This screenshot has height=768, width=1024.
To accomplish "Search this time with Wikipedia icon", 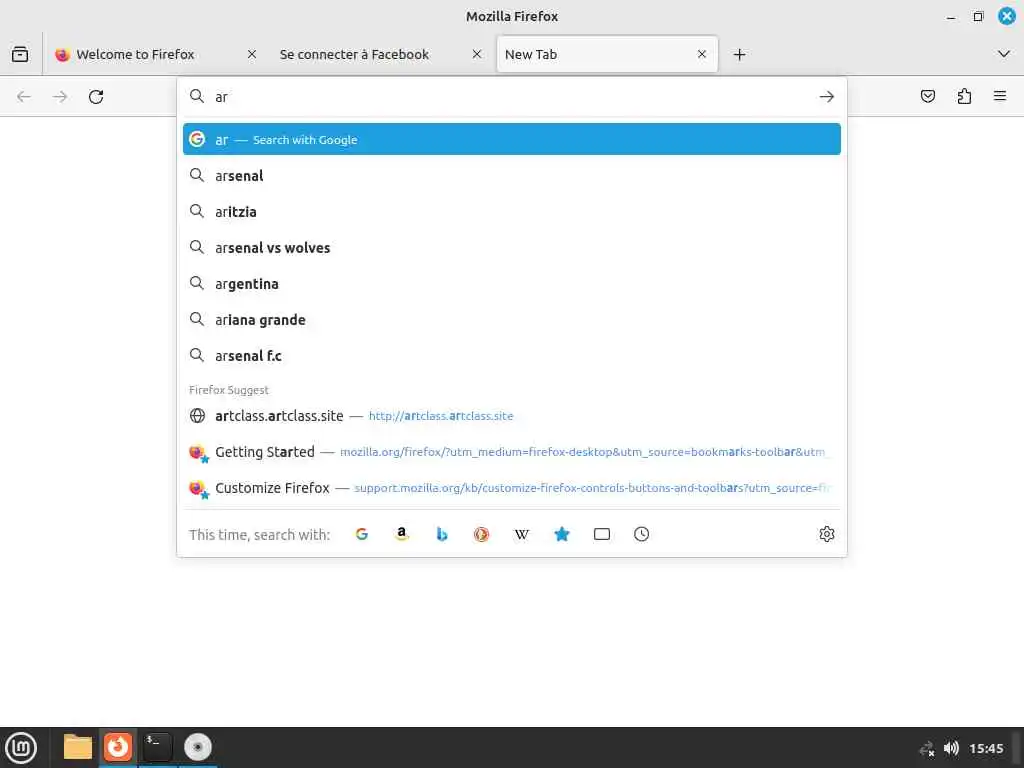I will coord(521,534).
